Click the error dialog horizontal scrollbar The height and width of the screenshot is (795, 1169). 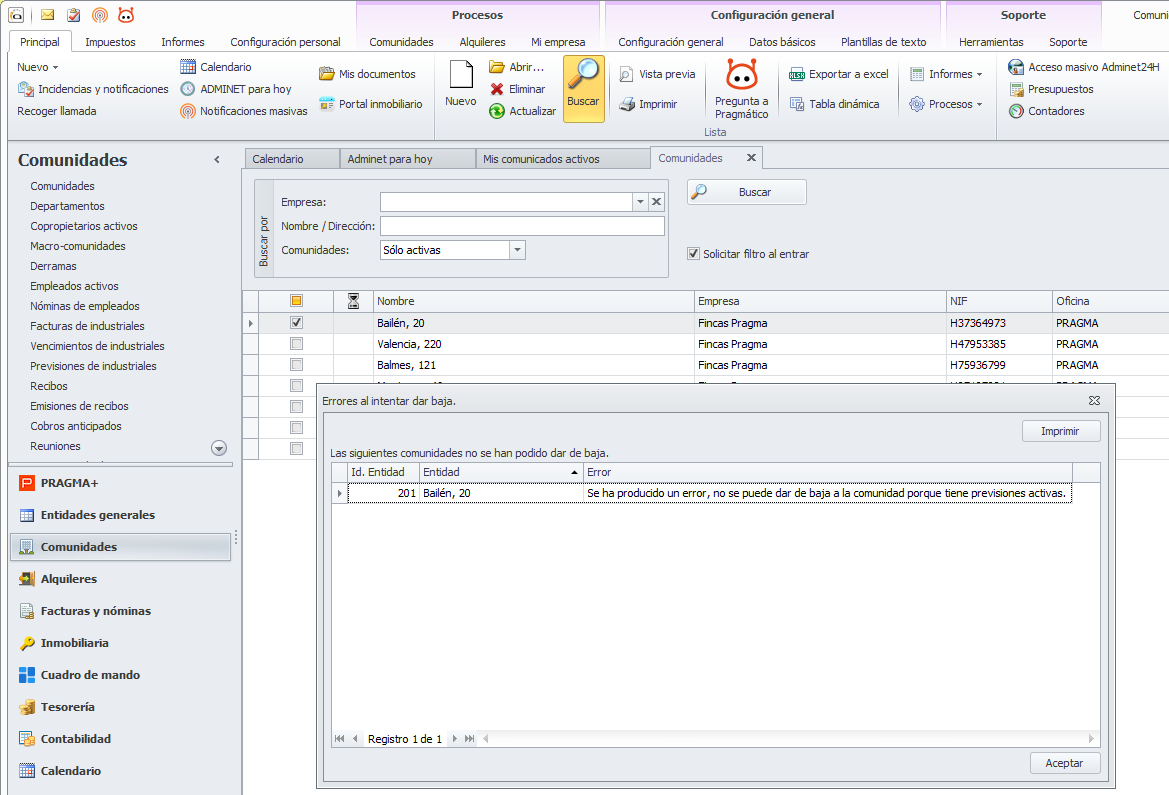(x=790, y=739)
